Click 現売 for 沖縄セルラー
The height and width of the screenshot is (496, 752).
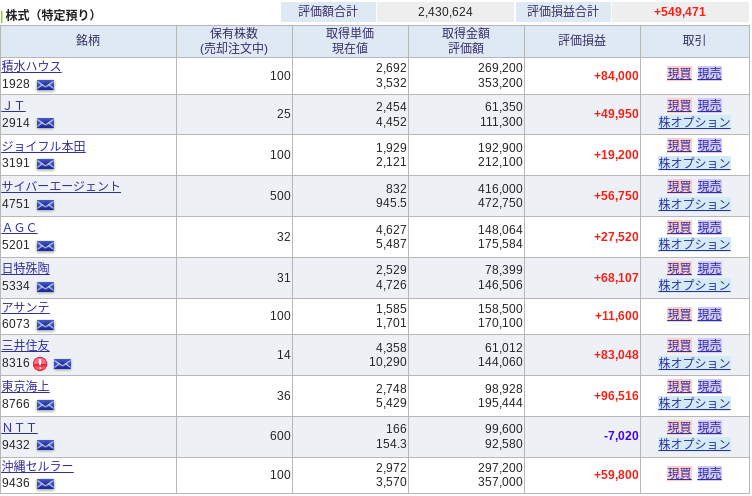(x=709, y=474)
